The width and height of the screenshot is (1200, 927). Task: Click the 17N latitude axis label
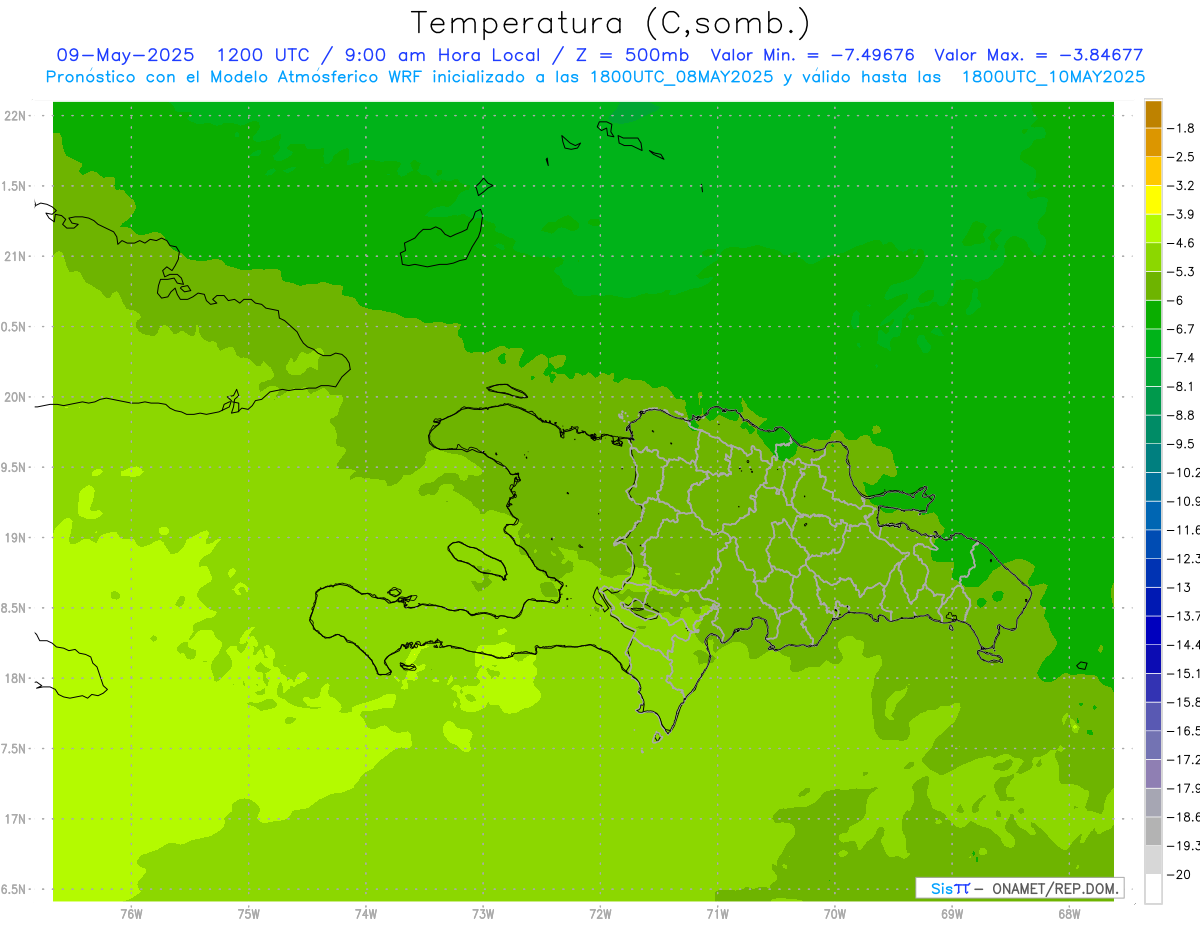pos(16,820)
